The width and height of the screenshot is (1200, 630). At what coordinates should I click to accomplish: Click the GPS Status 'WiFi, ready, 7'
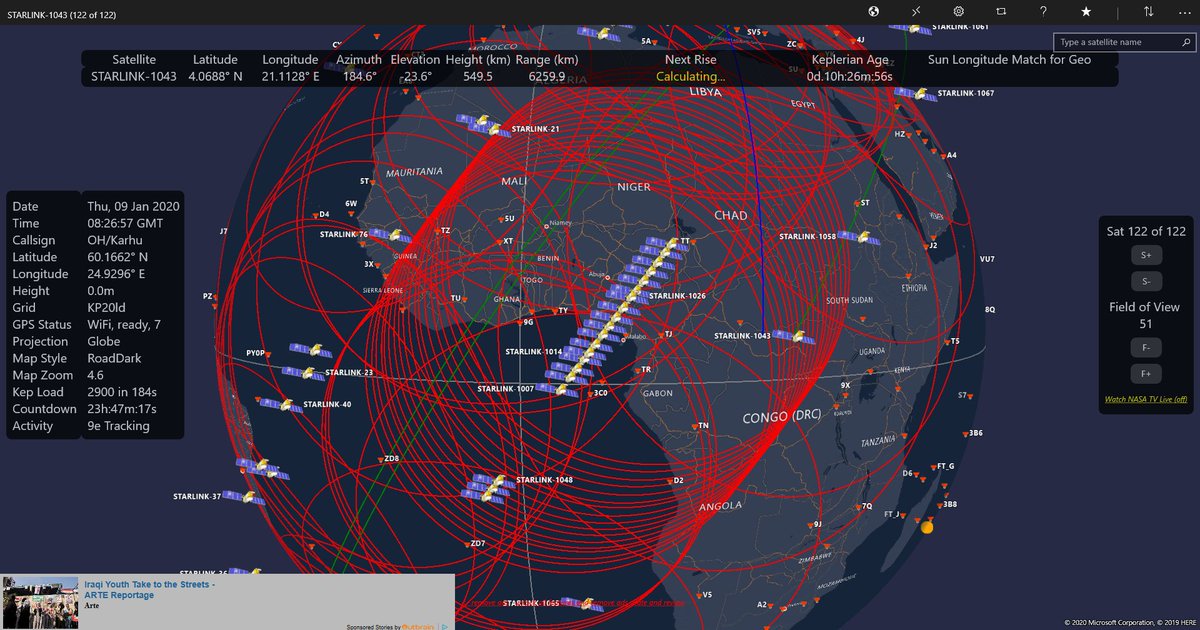pos(125,325)
